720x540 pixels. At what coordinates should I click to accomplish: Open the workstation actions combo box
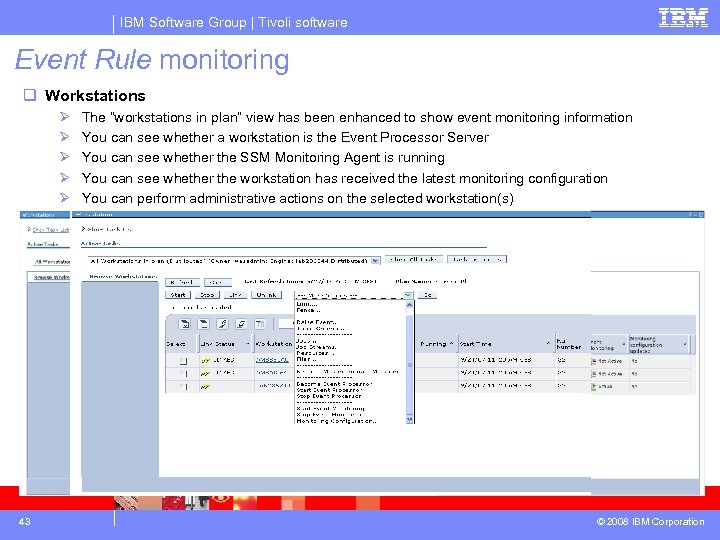(x=354, y=295)
